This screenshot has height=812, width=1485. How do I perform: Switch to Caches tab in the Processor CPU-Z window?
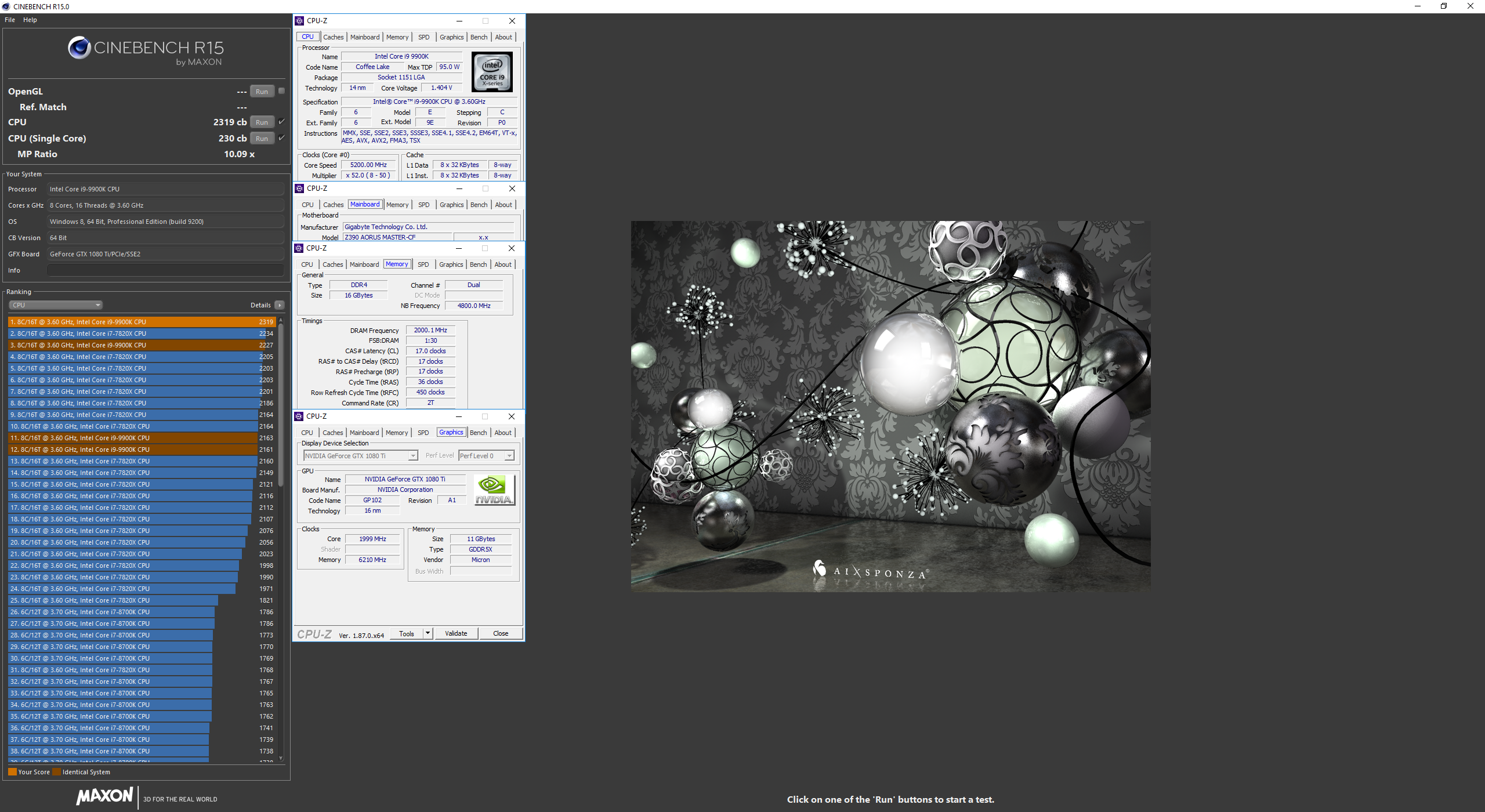pyautogui.click(x=333, y=37)
